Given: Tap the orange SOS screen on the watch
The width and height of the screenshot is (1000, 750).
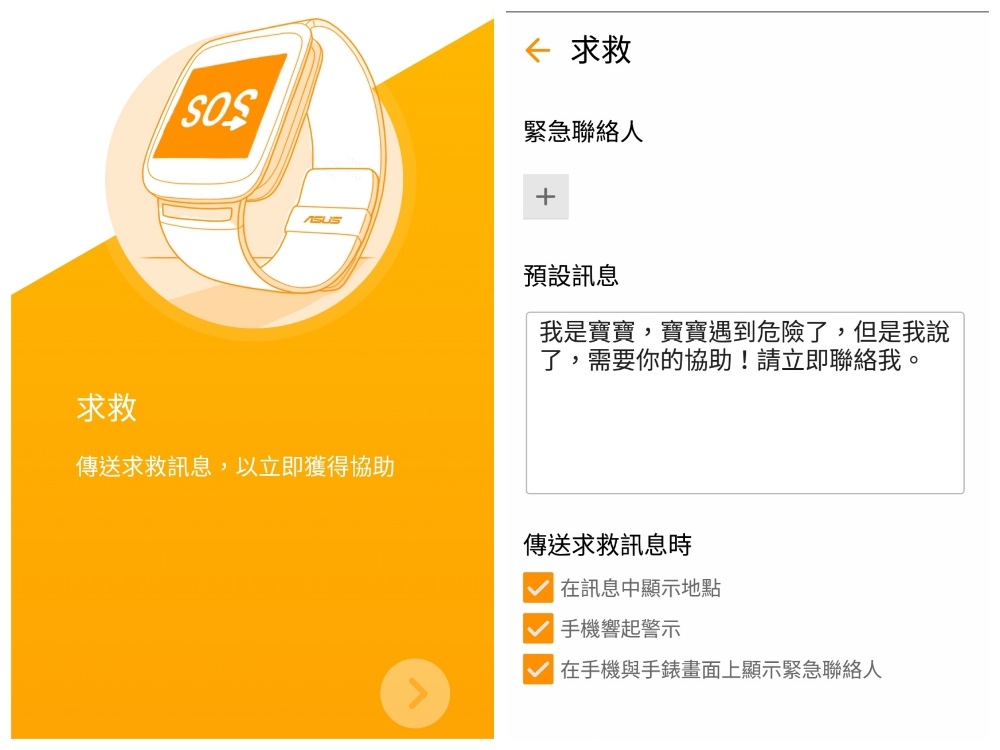Looking at the screenshot, I should pyautogui.click(x=220, y=107).
